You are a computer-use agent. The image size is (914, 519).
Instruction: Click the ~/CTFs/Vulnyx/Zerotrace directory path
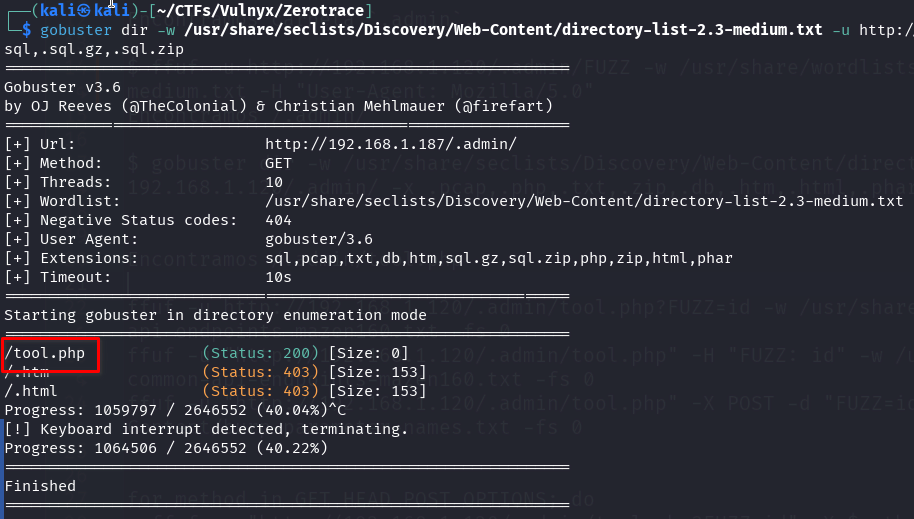261,10
